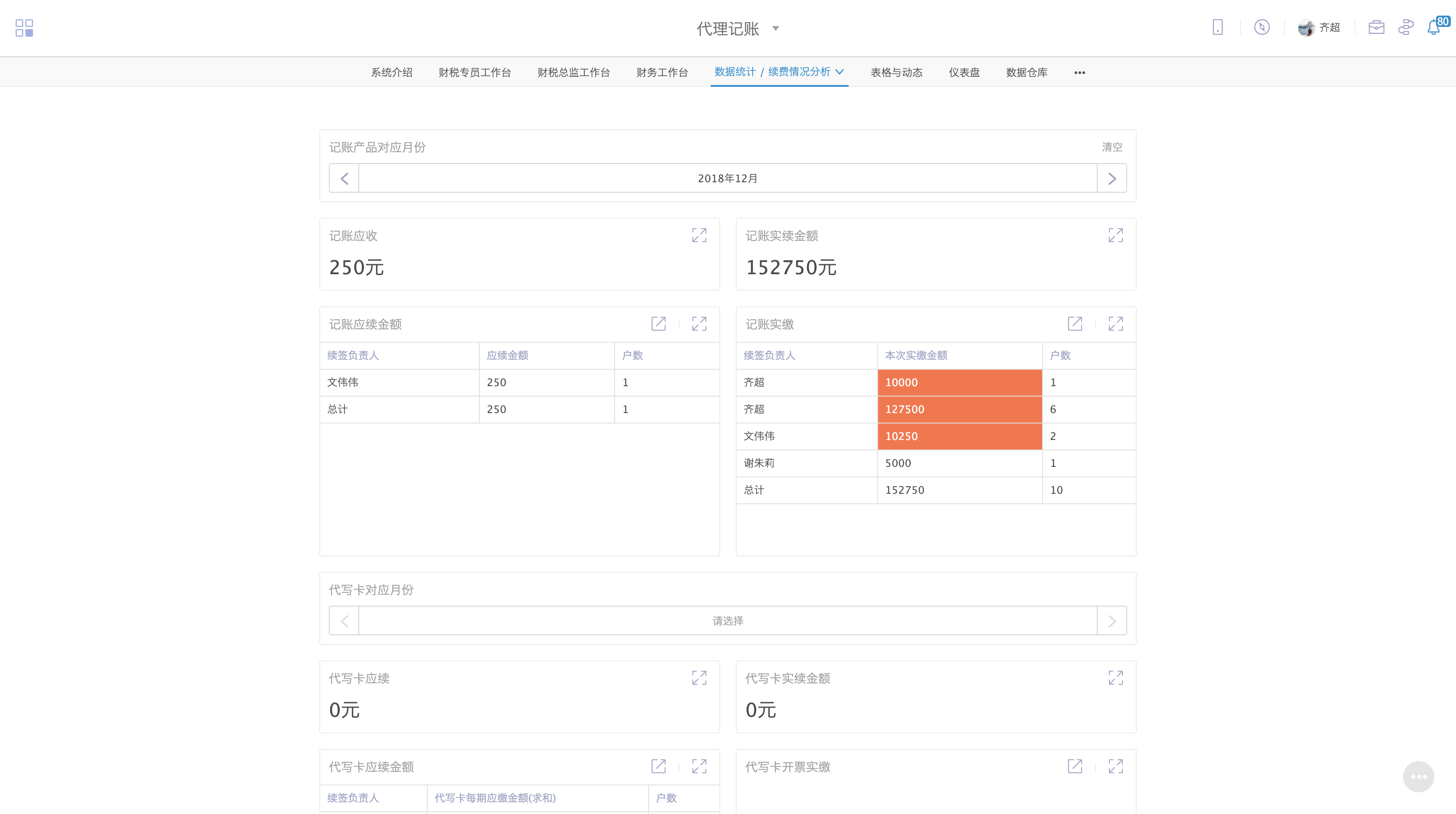
Task: Open the 代写卡开票实缴 panel in a new view
Action: (1075, 766)
